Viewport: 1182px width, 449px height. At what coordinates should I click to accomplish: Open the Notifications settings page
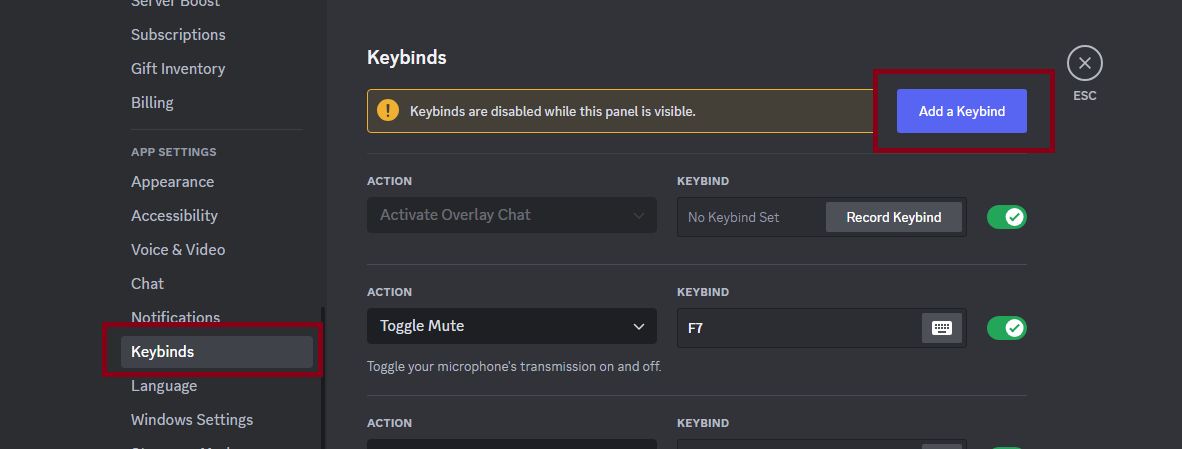coord(175,318)
